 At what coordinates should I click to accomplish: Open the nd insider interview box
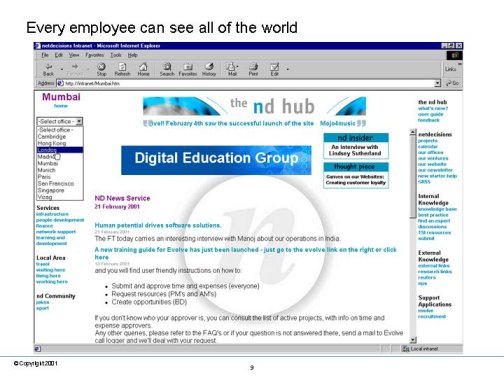tap(356, 146)
